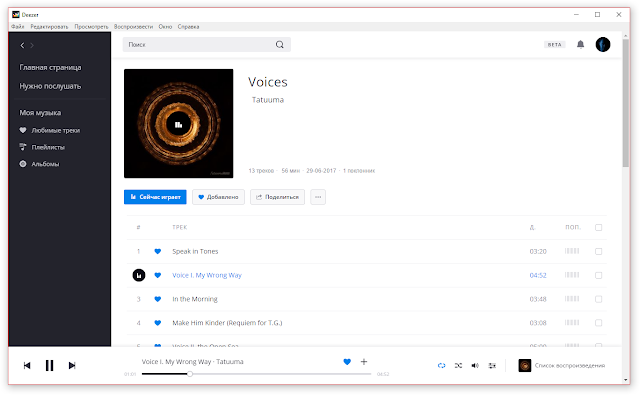Unlike Make Him Kinder heart

pos(158,323)
